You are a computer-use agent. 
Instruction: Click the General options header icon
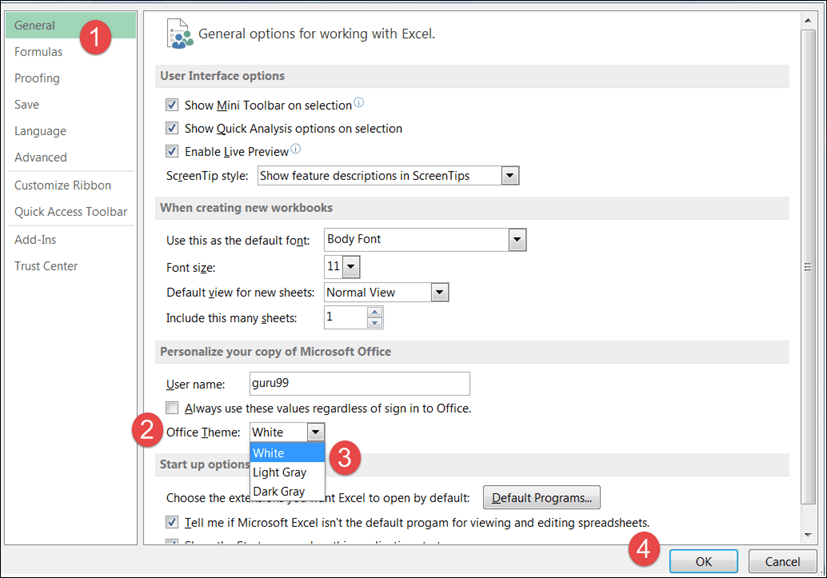(x=180, y=34)
